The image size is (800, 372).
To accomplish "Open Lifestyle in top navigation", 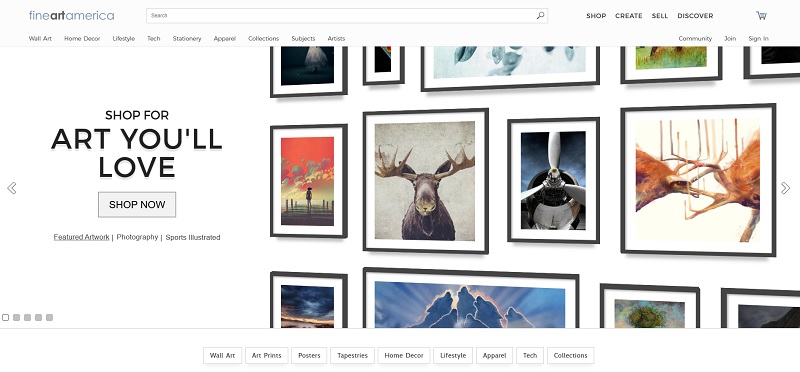I will tap(123, 38).
